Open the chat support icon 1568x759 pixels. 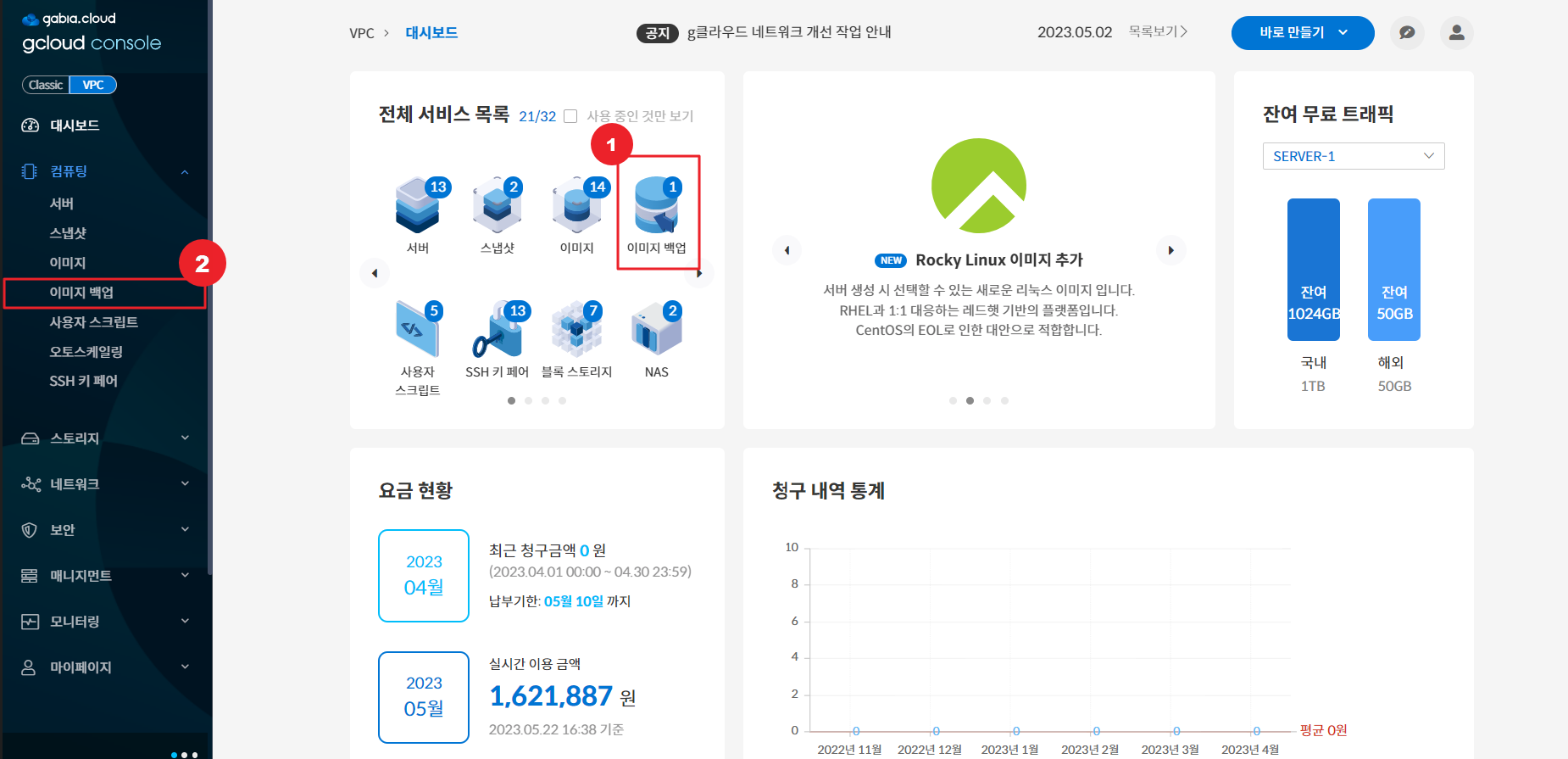point(1407,33)
